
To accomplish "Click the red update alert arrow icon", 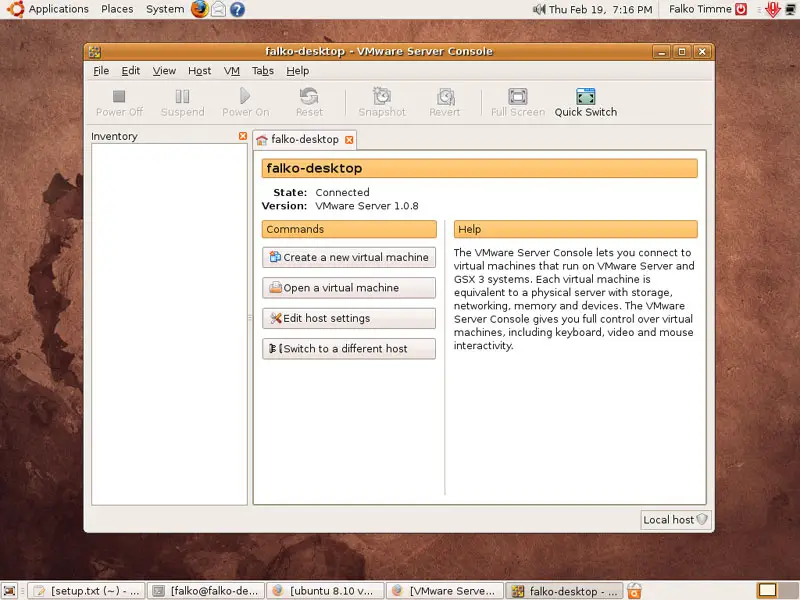I will click(772, 9).
